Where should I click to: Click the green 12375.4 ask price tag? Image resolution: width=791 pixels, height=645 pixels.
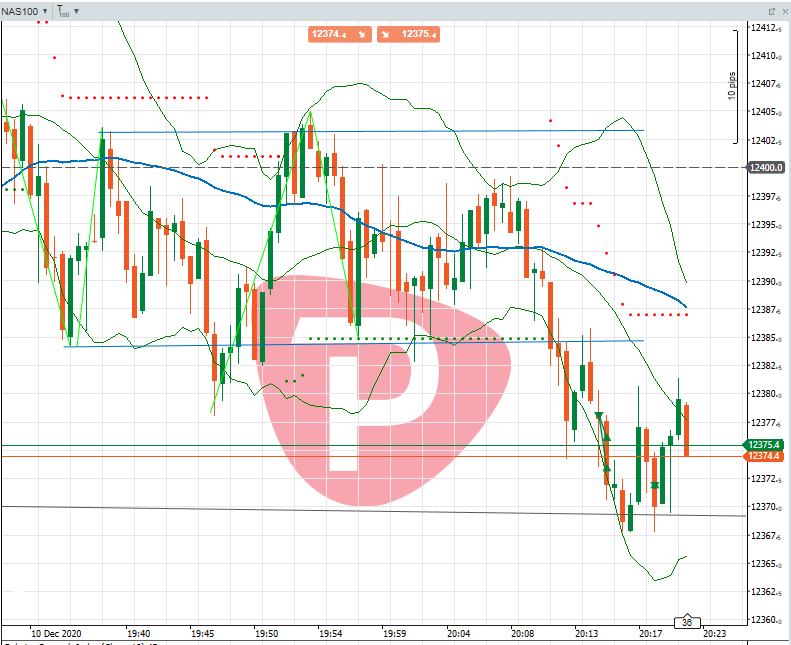(764, 445)
